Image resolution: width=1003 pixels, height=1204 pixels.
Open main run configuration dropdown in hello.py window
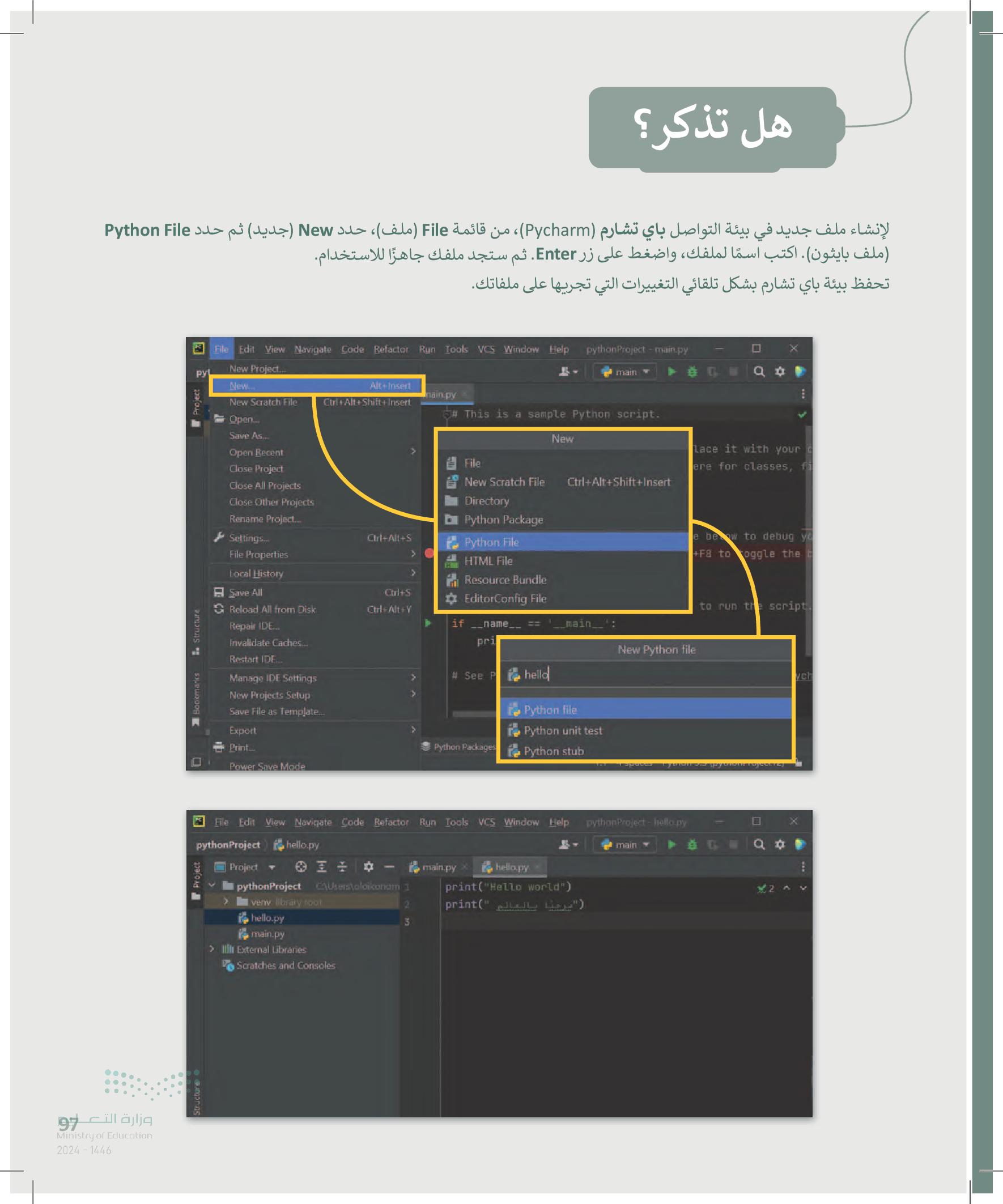[x=626, y=844]
